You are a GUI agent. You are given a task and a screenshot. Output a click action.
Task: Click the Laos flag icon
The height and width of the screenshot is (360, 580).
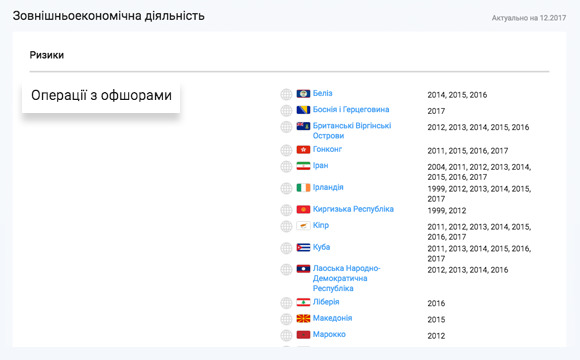pyautogui.click(x=303, y=269)
